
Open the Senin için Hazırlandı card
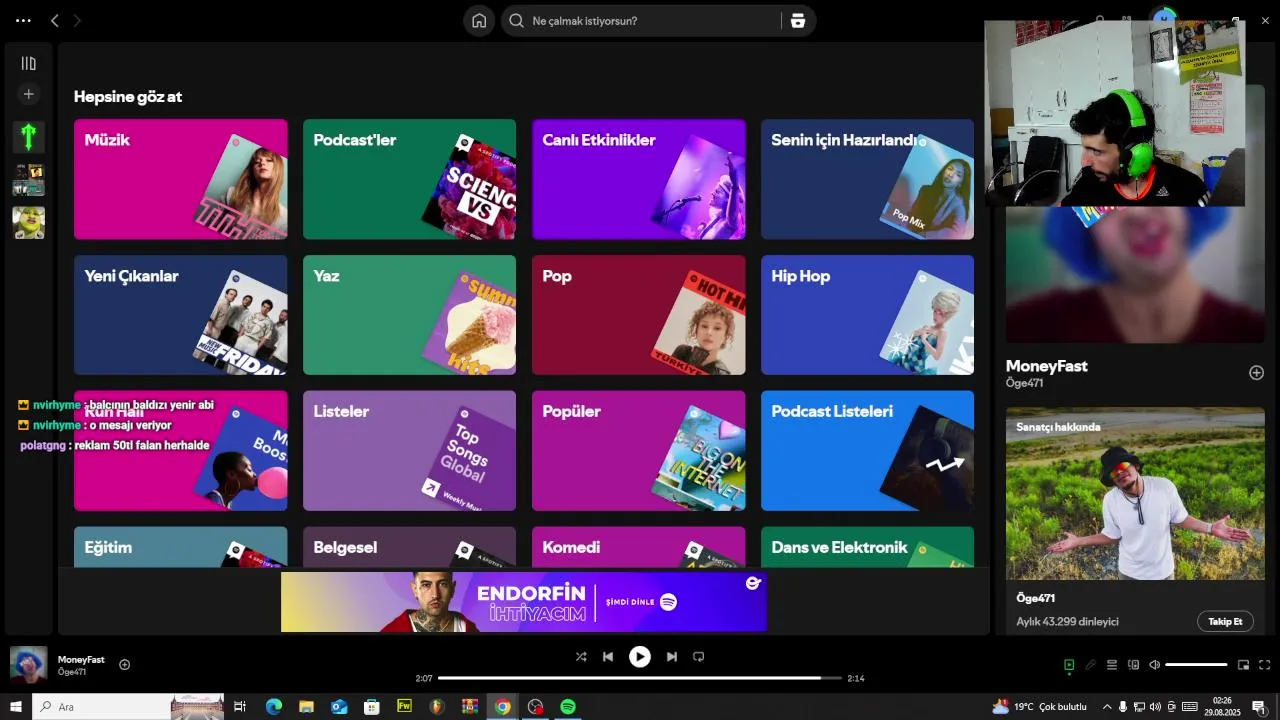coord(867,179)
